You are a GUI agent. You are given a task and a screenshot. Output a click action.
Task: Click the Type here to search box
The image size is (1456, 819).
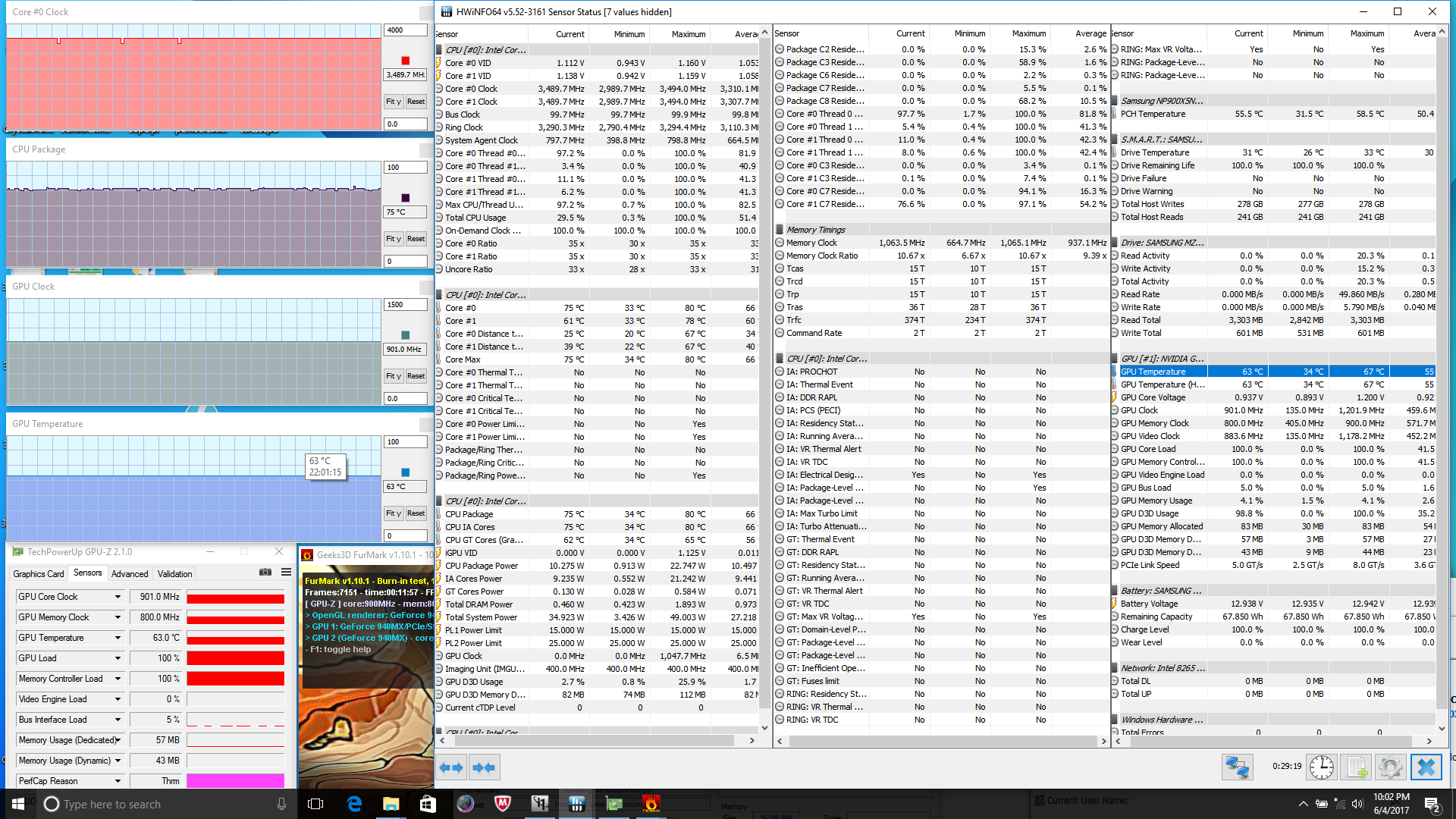click(112, 805)
